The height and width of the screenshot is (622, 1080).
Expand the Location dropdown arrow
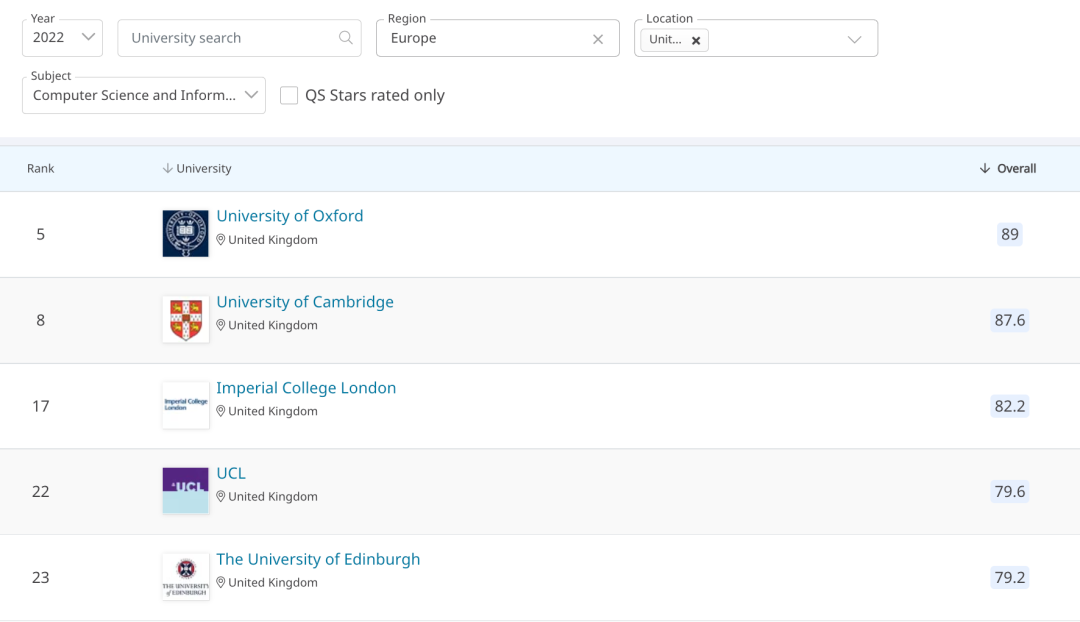pos(854,39)
